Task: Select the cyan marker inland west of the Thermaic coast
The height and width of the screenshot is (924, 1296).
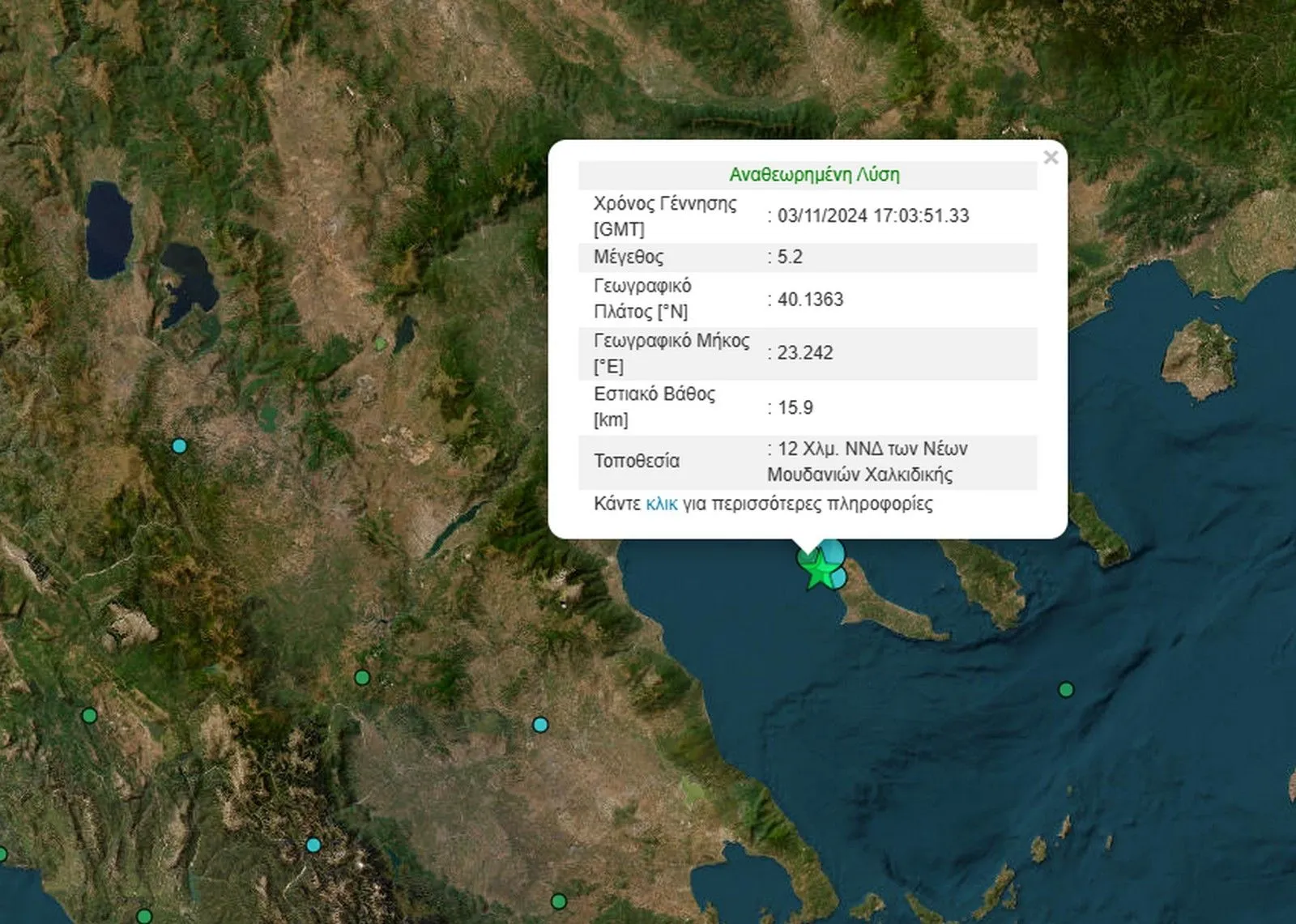Action: coord(540,725)
